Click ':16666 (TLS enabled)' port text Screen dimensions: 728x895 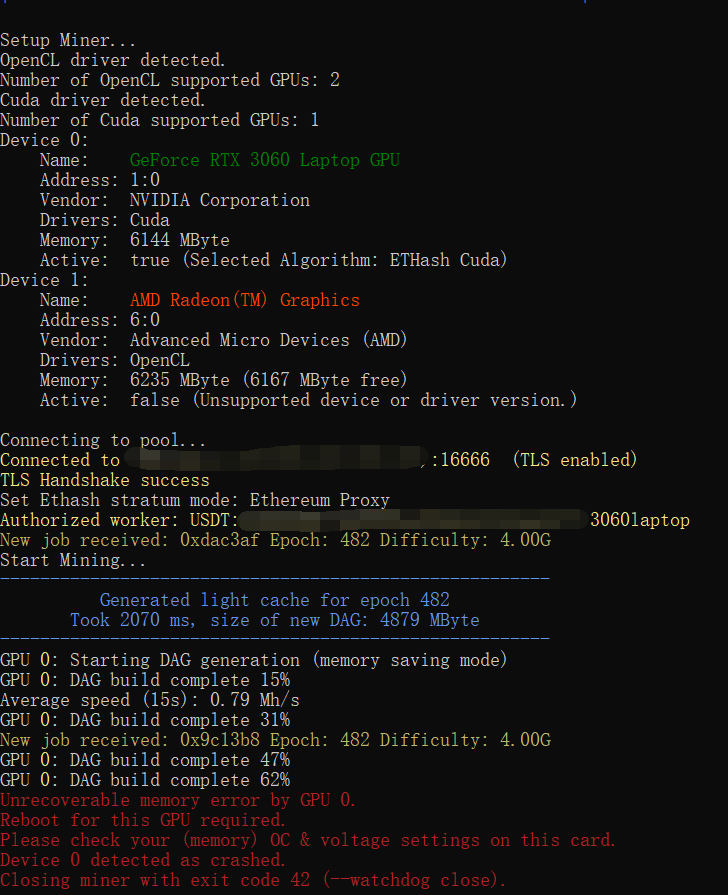coord(534,460)
